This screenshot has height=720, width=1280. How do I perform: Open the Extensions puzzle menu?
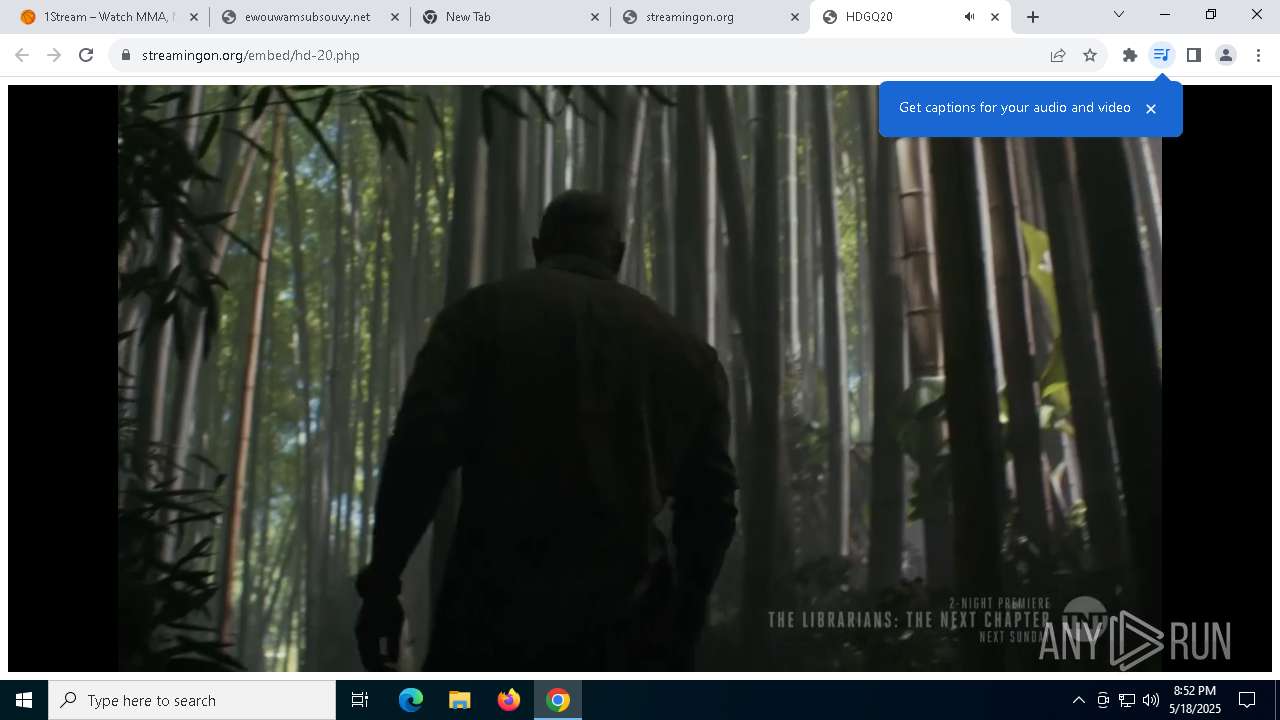(x=1130, y=55)
